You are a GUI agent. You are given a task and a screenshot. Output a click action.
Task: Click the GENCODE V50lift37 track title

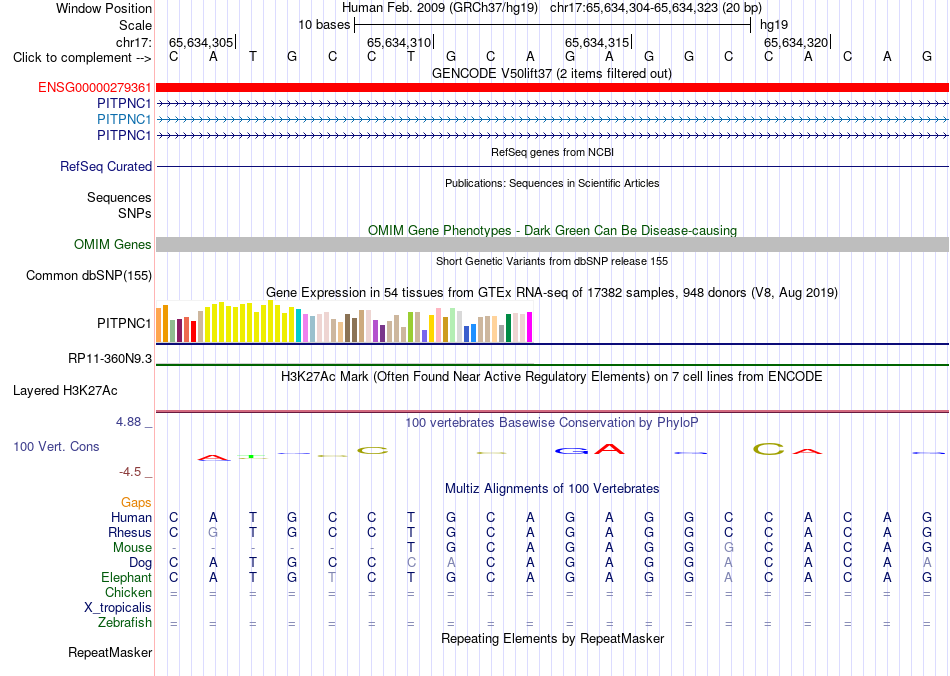[x=551, y=74]
